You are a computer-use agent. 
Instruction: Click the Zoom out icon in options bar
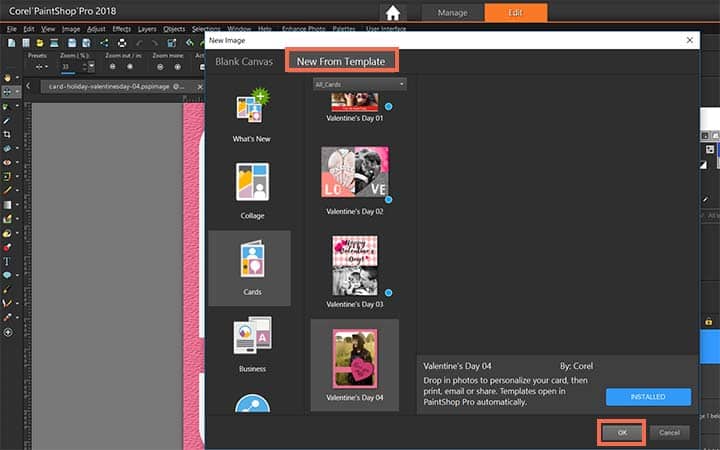click(112, 67)
